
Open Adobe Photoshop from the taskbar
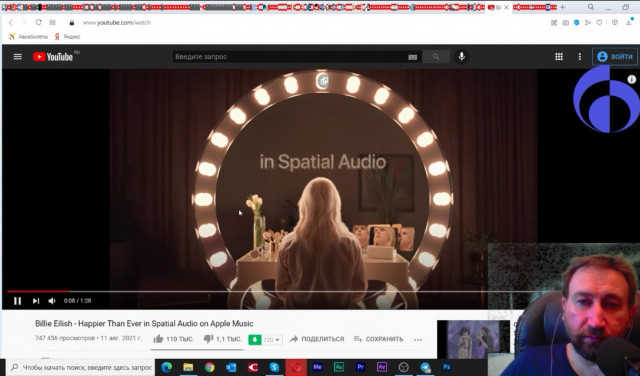pyautogui.click(x=447, y=367)
